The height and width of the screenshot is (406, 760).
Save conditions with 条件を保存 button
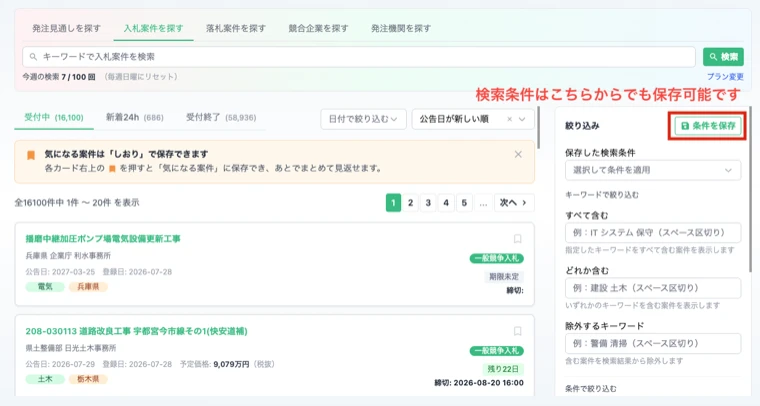click(708, 126)
